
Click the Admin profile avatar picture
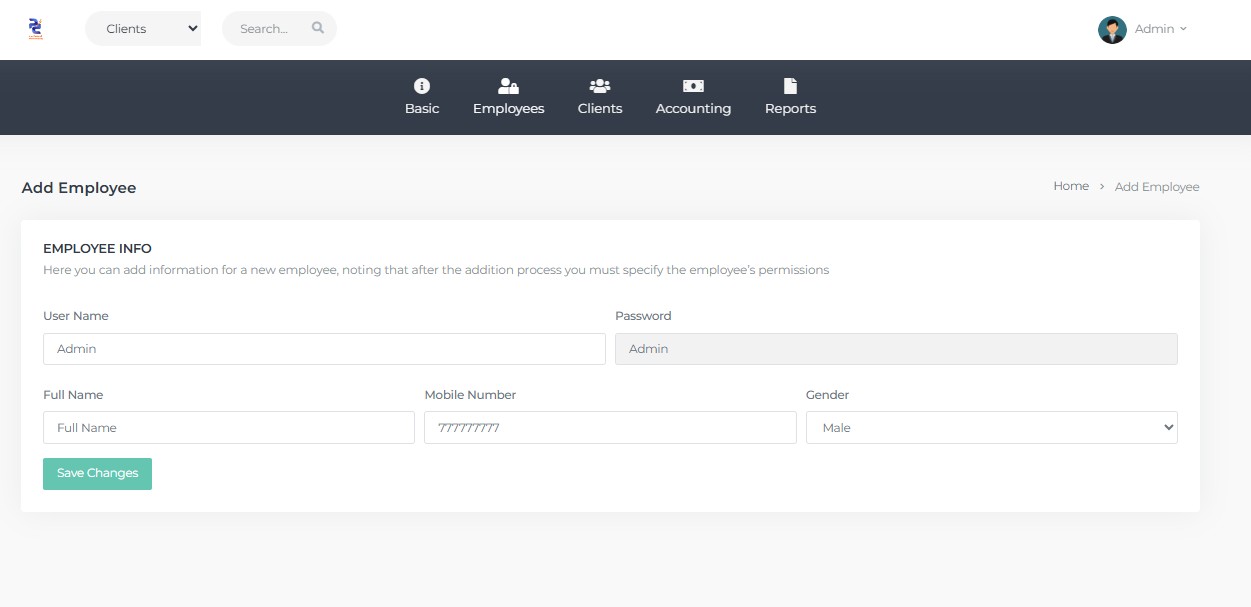[x=1111, y=29]
